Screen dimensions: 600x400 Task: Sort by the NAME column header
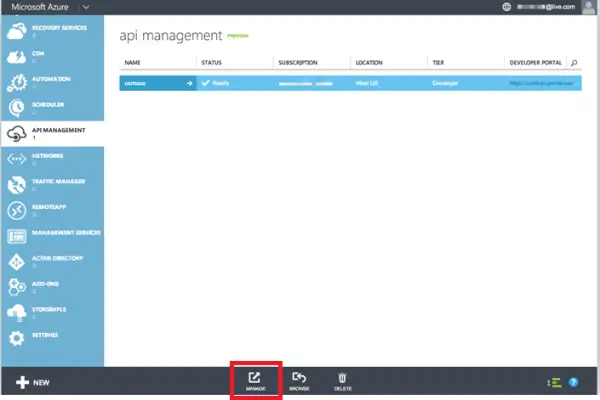[x=132, y=62]
